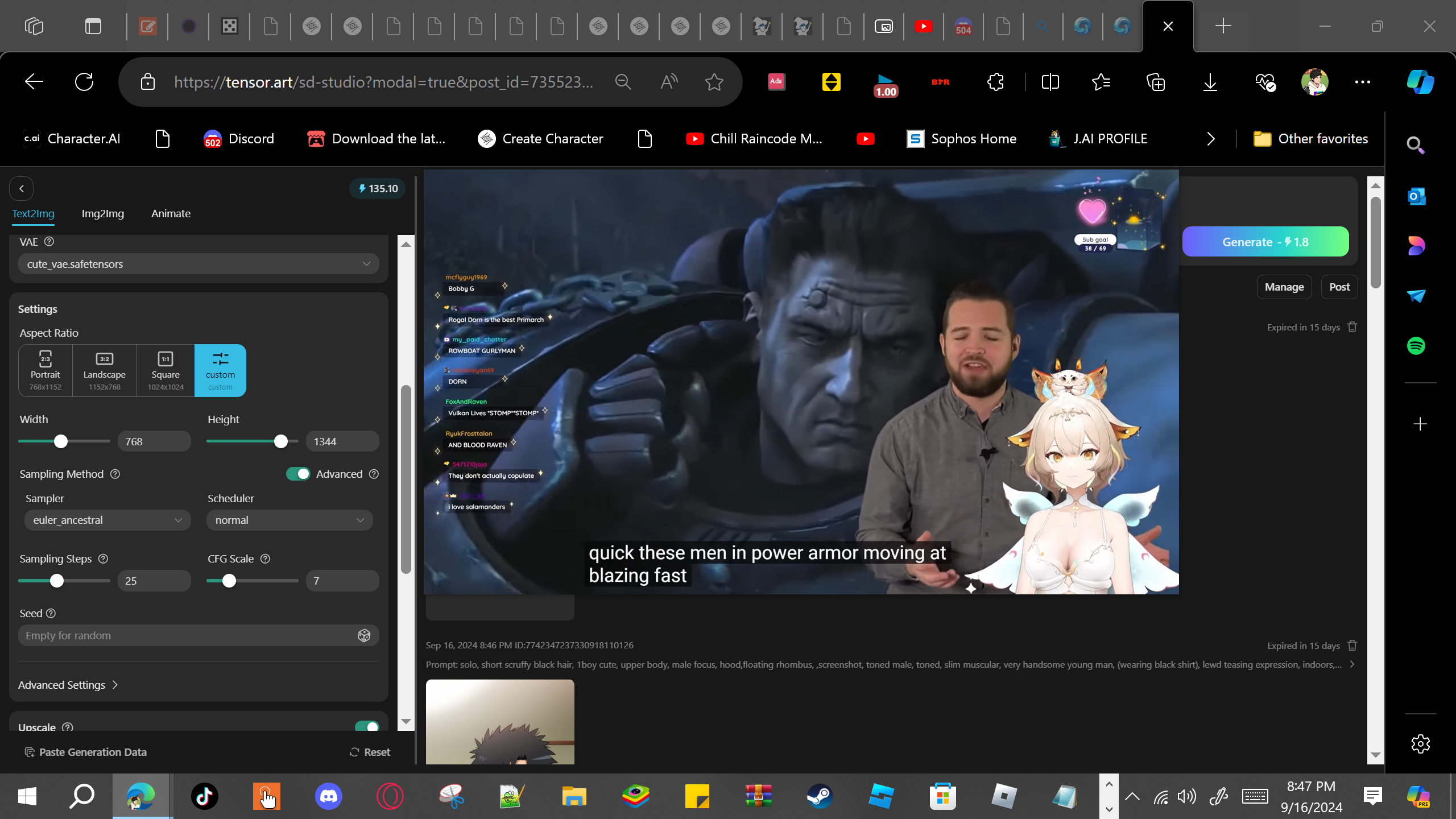Expand Advanced Settings section
Image resolution: width=1456 pixels, height=819 pixels.
68,685
